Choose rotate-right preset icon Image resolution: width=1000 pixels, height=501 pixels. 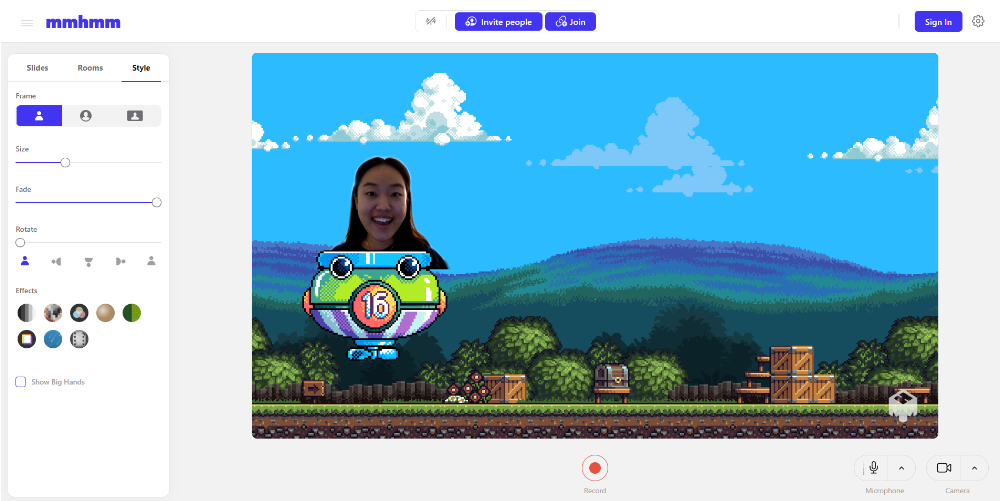[120, 261]
